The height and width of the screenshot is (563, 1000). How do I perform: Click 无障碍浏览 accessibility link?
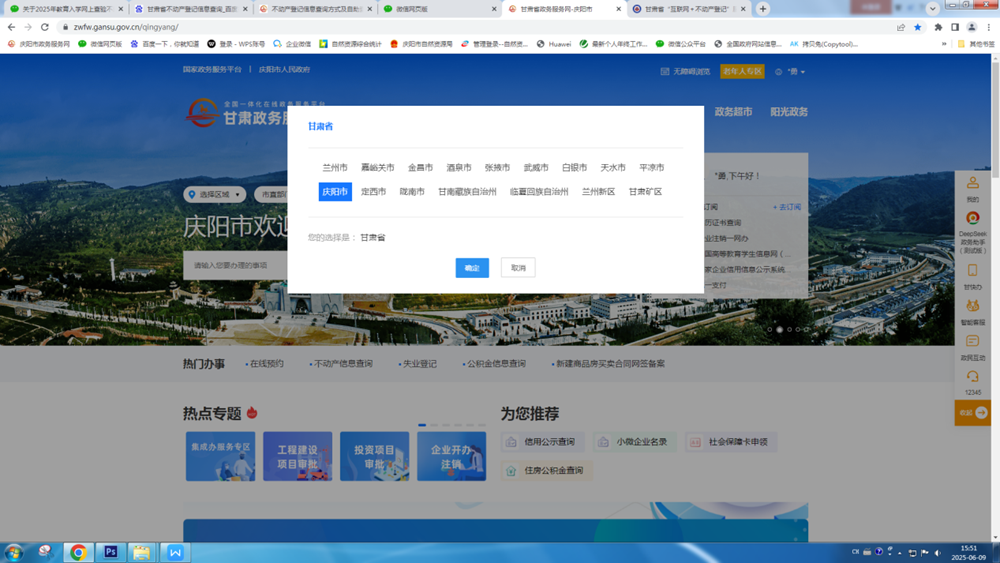(x=686, y=71)
